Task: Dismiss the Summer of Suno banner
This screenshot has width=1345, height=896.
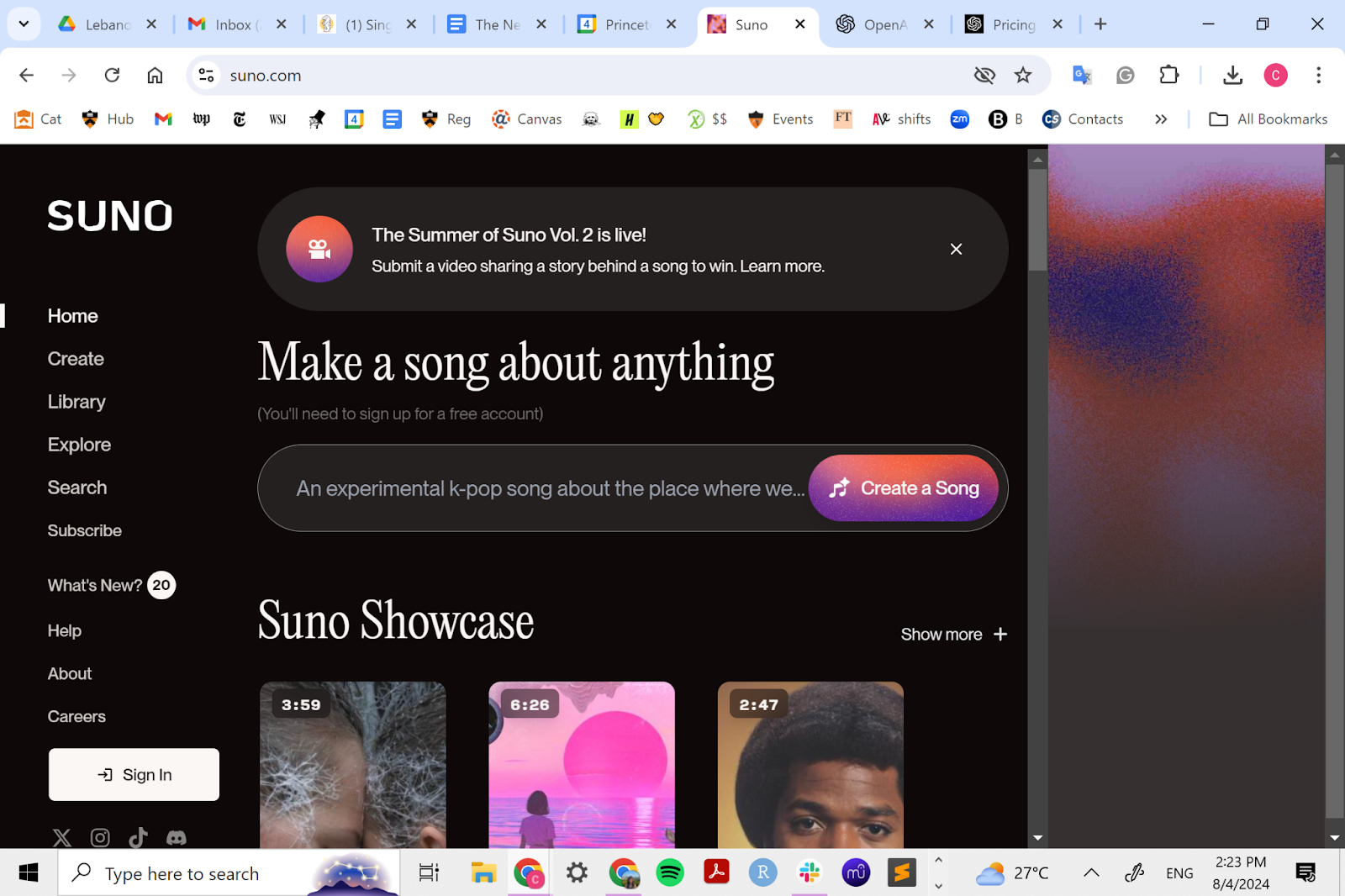Action: click(956, 249)
